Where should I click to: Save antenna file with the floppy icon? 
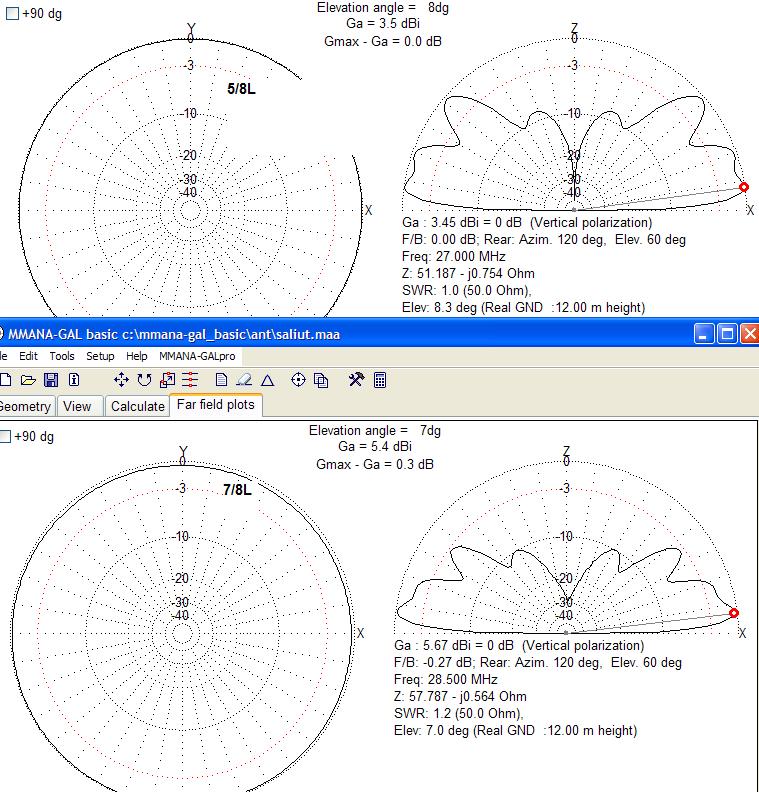tap(51, 380)
